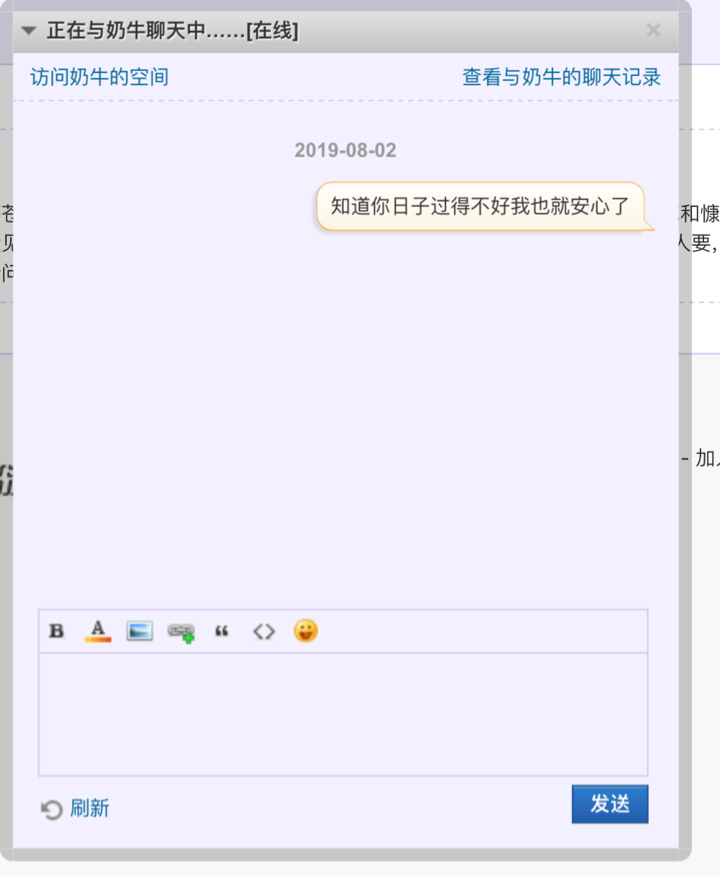The width and height of the screenshot is (720, 877).
Task: Select the chat bubble message 知道你日子过得不好
Action: click(479, 207)
